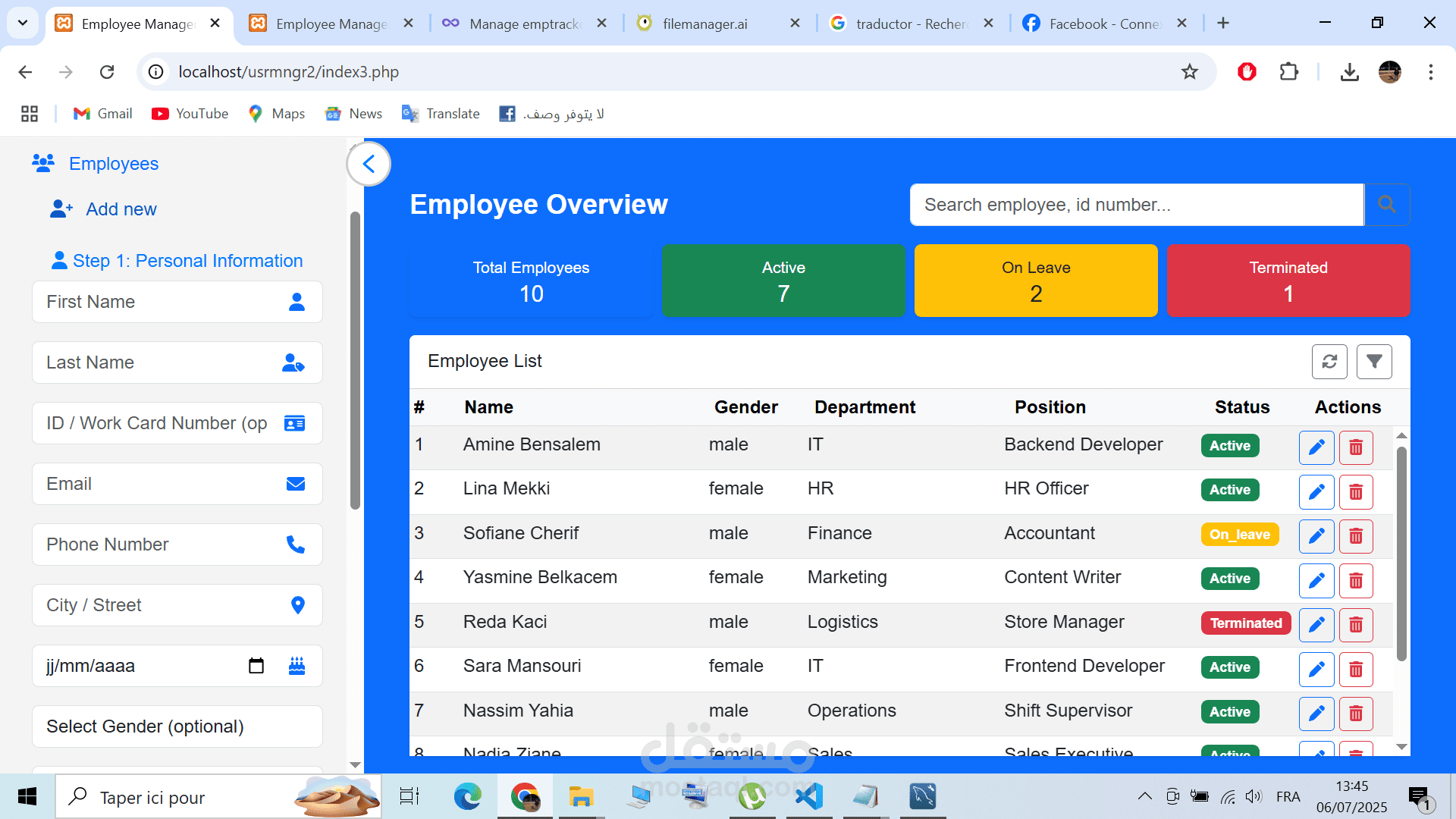Click trash icon for Reda Kaci
This screenshot has height=819, width=1456.
pos(1356,625)
